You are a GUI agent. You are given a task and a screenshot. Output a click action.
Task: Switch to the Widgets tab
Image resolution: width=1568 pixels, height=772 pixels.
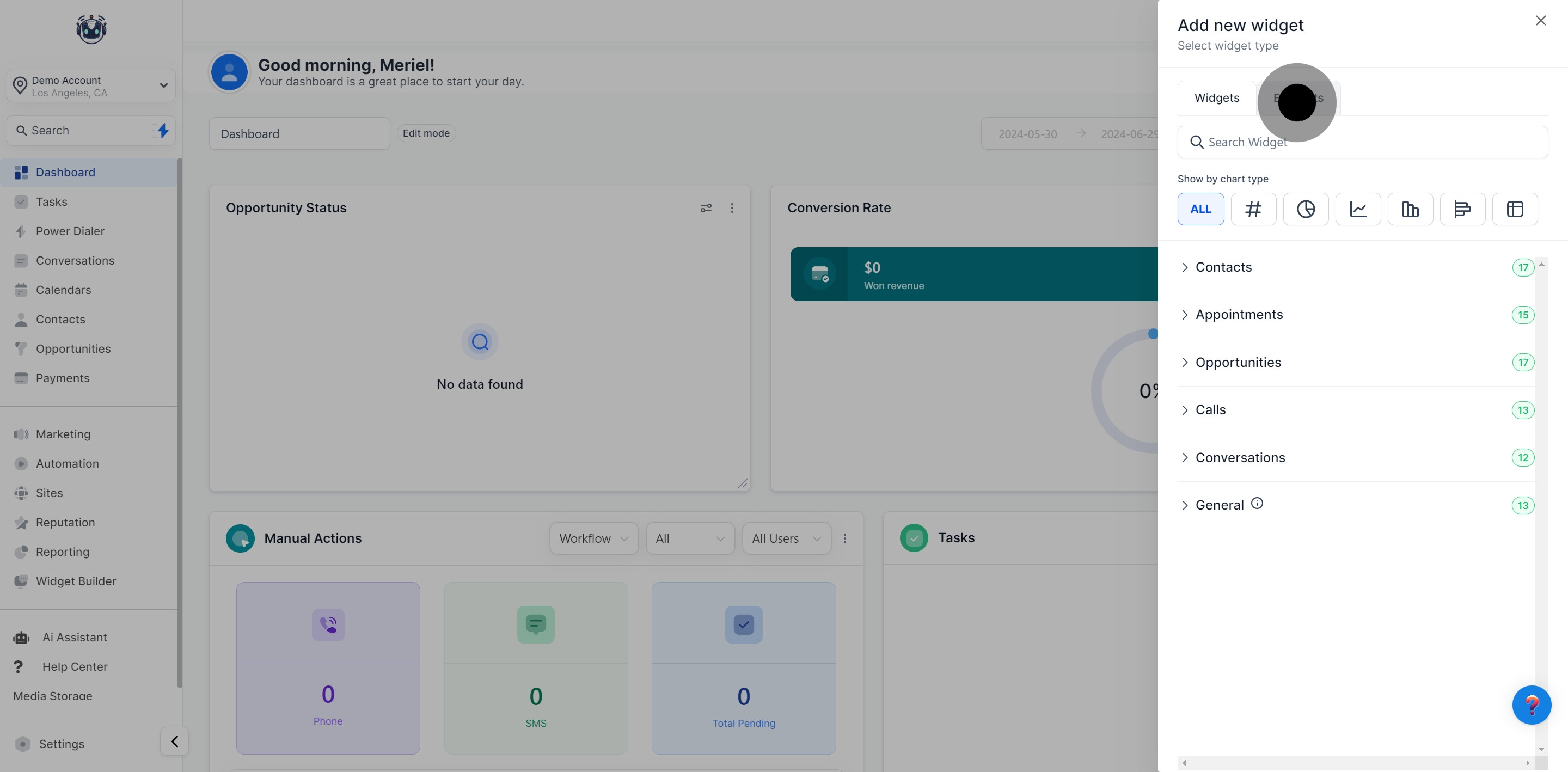coord(1216,98)
